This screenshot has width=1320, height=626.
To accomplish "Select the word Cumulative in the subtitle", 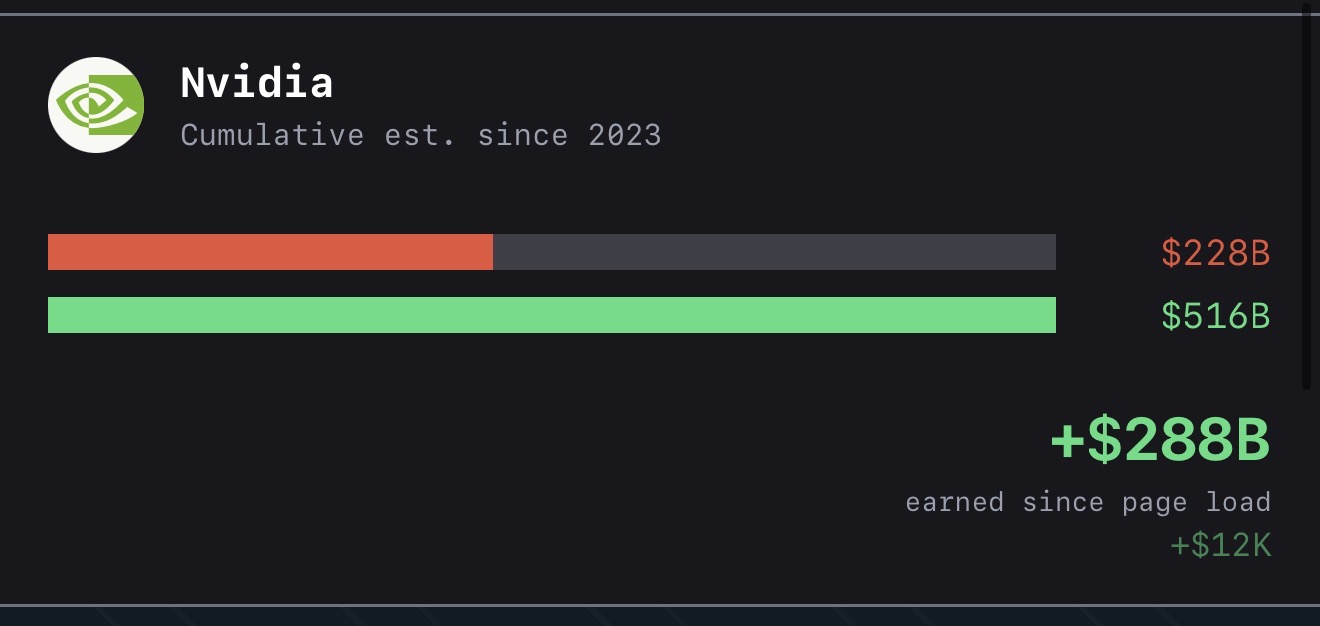I will [x=272, y=135].
